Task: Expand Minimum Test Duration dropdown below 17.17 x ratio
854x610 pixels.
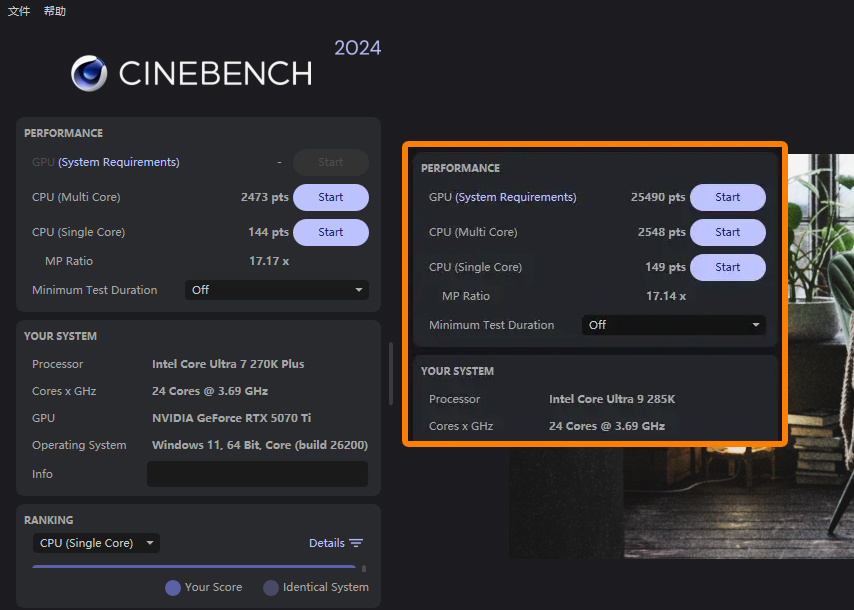Action: click(x=277, y=290)
